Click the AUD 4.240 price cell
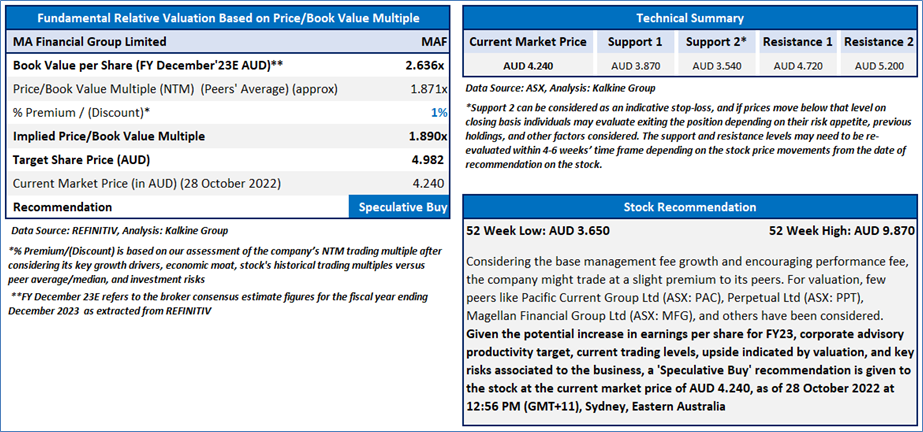The width and height of the screenshot is (923, 432). point(529,65)
